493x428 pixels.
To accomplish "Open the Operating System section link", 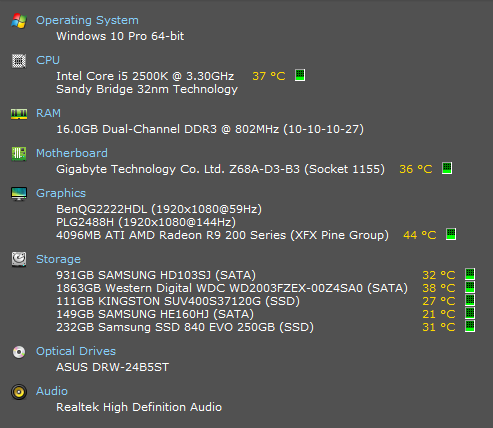I will [x=87, y=20].
